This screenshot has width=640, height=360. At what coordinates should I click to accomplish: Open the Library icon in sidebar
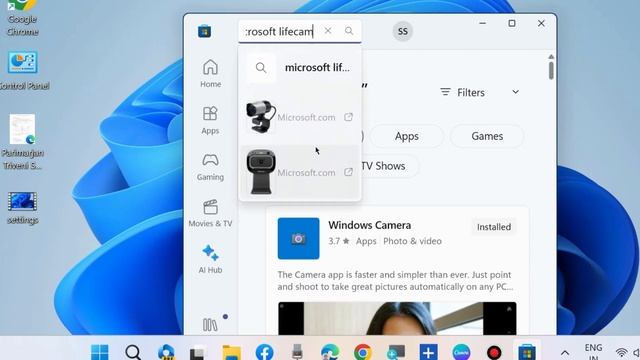point(210,325)
